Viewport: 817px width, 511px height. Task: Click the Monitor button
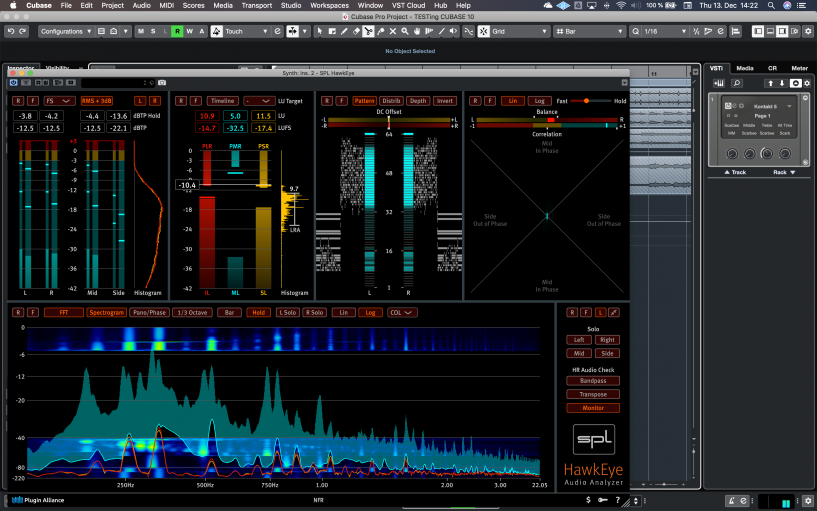click(x=593, y=408)
